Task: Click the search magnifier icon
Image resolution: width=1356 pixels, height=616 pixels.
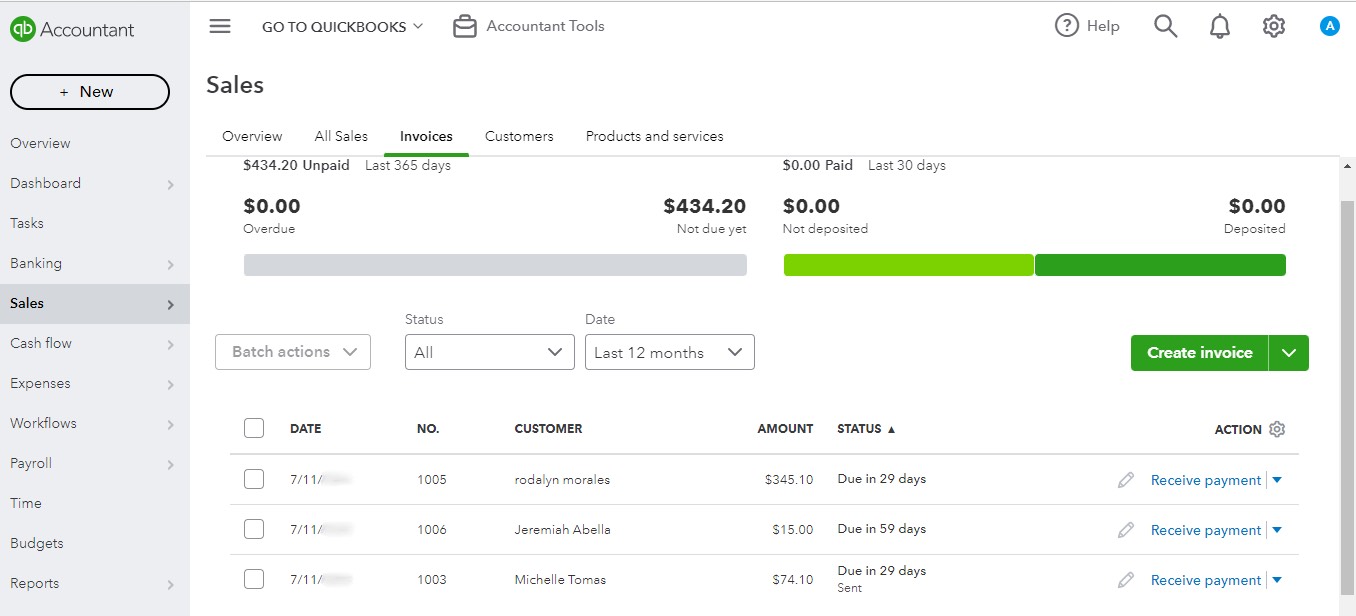Action: [1165, 26]
